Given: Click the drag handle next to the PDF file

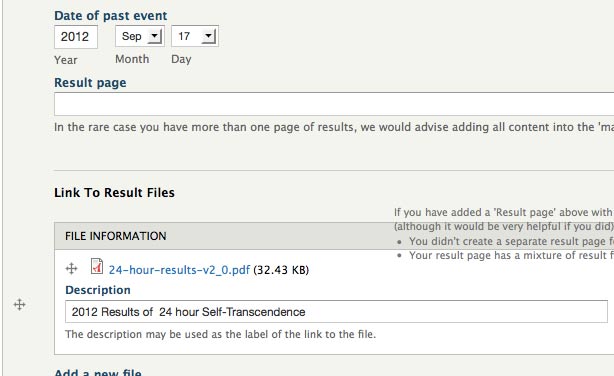Looking at the screenshot, I should pos(71,269).
